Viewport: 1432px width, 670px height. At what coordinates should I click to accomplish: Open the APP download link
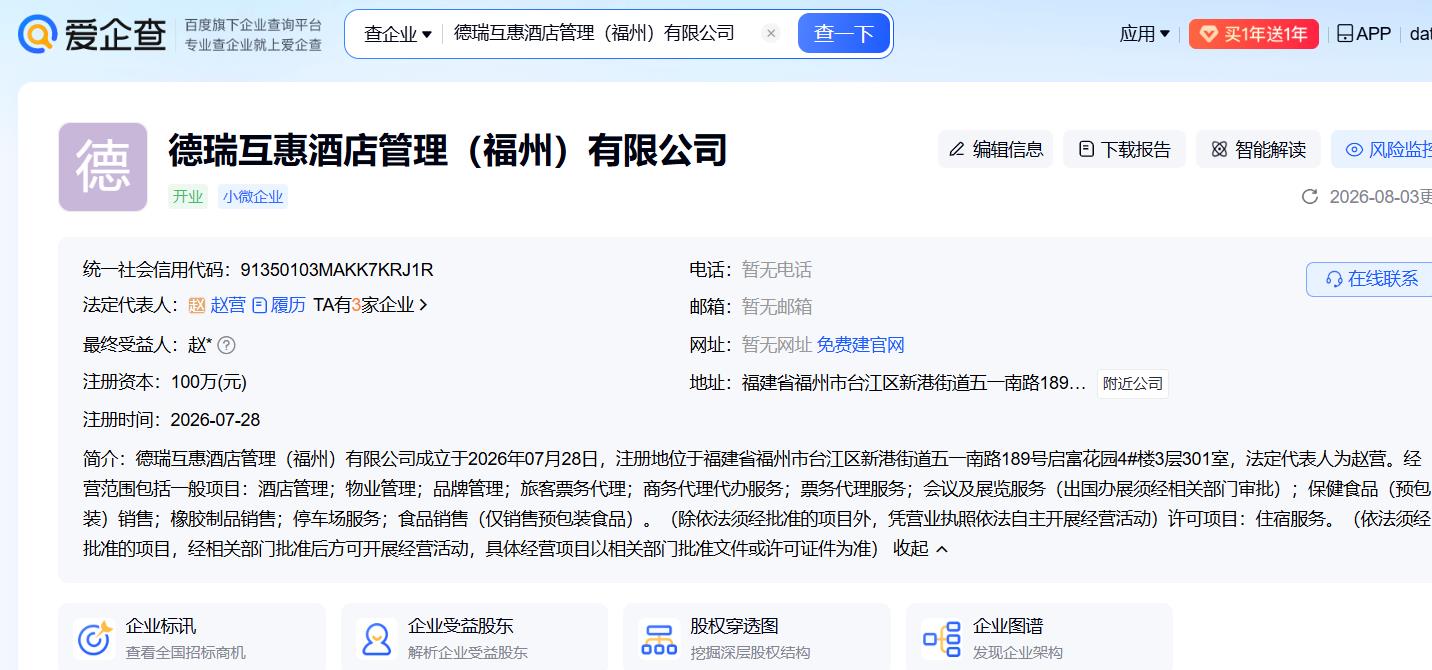(1364, 34)
